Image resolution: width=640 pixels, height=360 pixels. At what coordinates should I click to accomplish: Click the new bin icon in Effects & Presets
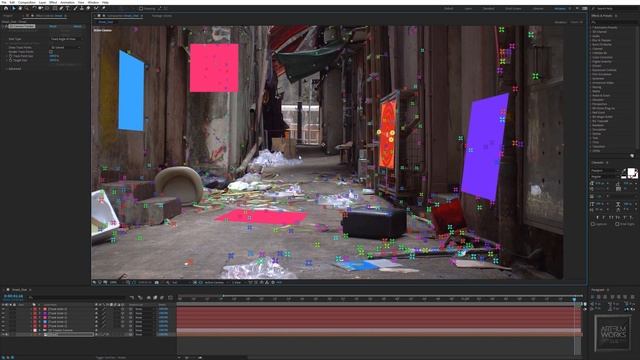pos(632,156)
